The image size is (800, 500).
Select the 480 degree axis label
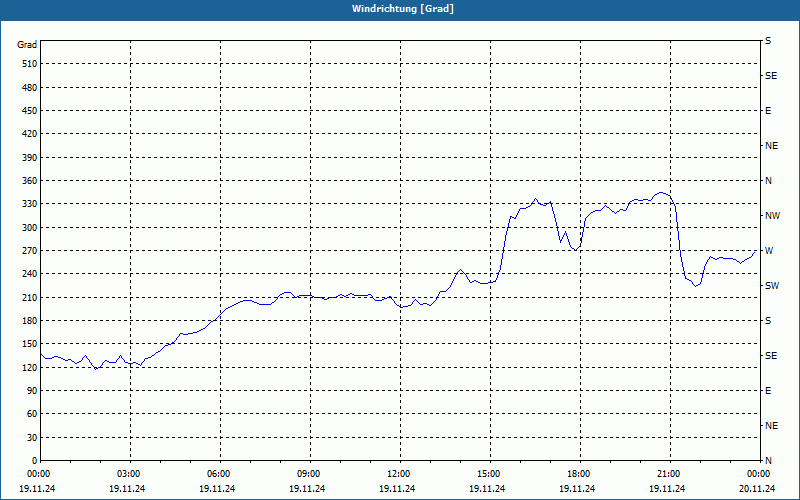click(30, 87)
